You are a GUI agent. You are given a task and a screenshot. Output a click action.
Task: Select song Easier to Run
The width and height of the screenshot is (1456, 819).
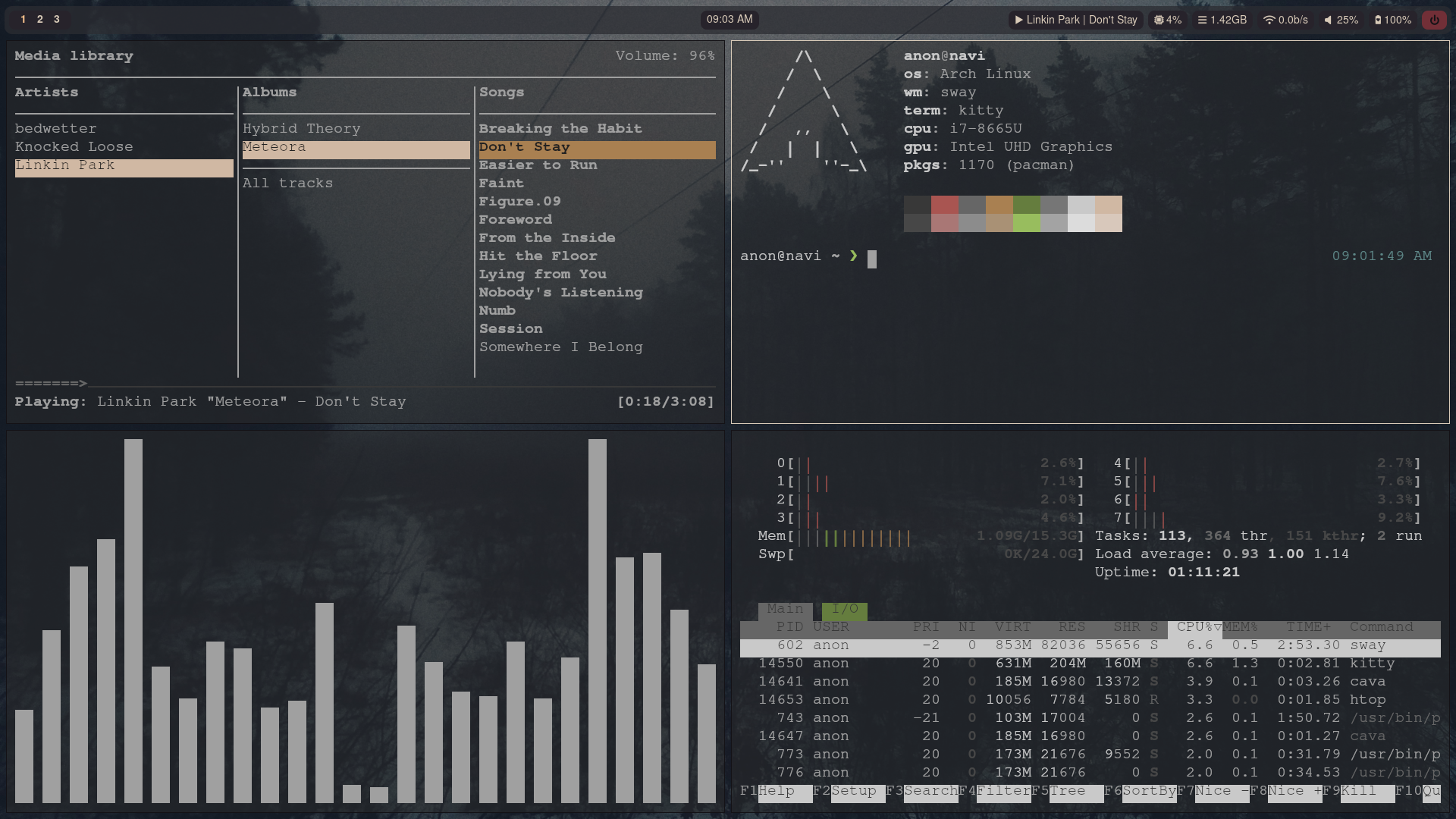click(x=597, y=165)
